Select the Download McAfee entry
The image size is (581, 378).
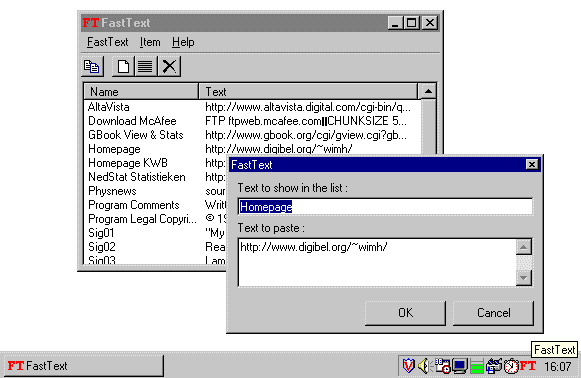[132, 121]
